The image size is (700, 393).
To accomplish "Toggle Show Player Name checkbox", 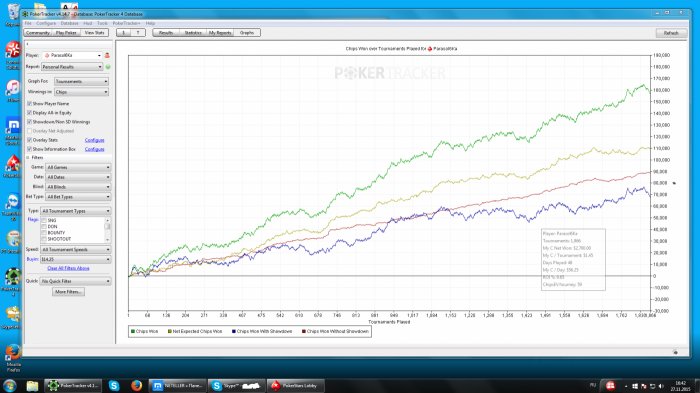I will pyautogui.click(x=29, y=104).
